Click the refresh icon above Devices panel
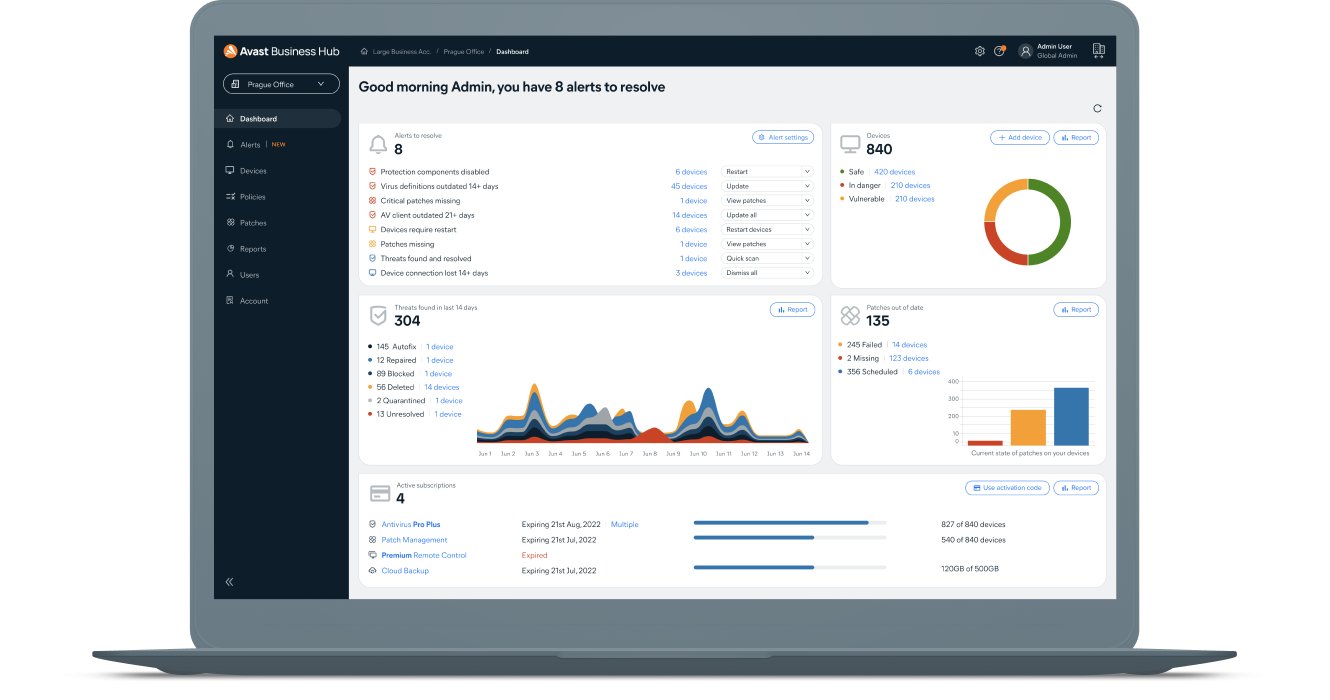1330x700 pixels. pos(1097,108)
